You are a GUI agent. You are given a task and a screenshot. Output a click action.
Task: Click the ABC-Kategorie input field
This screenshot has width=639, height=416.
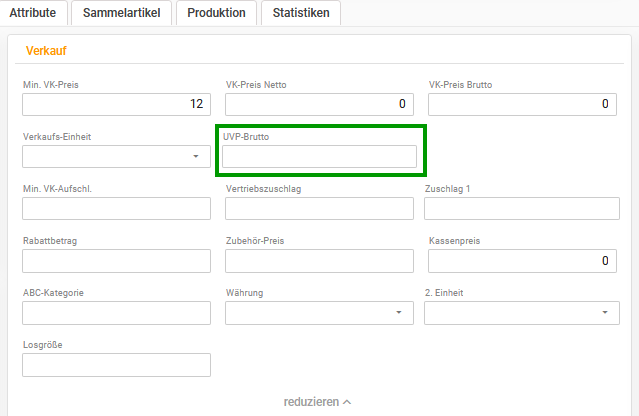click(116, 313)
